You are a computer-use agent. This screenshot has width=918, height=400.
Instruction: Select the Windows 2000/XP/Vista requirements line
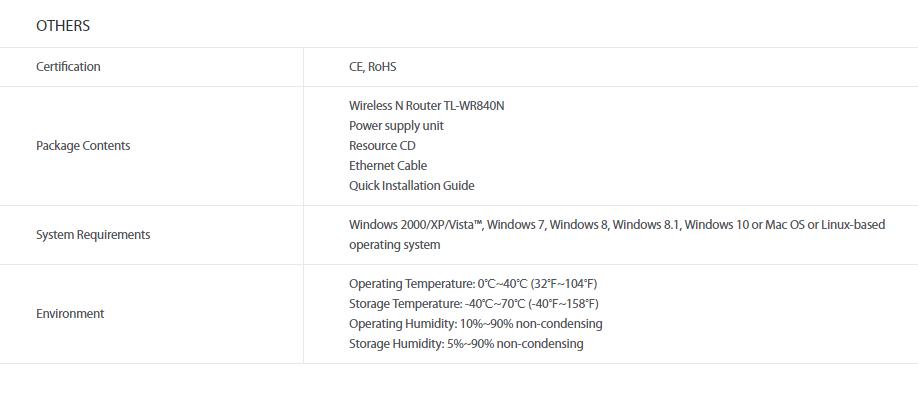tap(617, 225)
